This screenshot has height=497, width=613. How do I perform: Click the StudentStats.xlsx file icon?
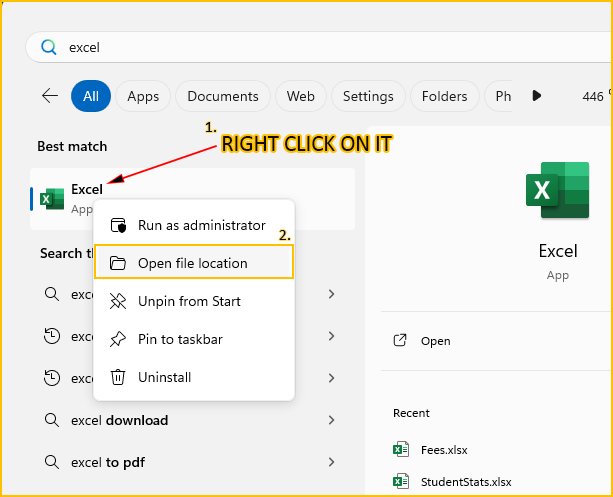[x=401, y=481]
